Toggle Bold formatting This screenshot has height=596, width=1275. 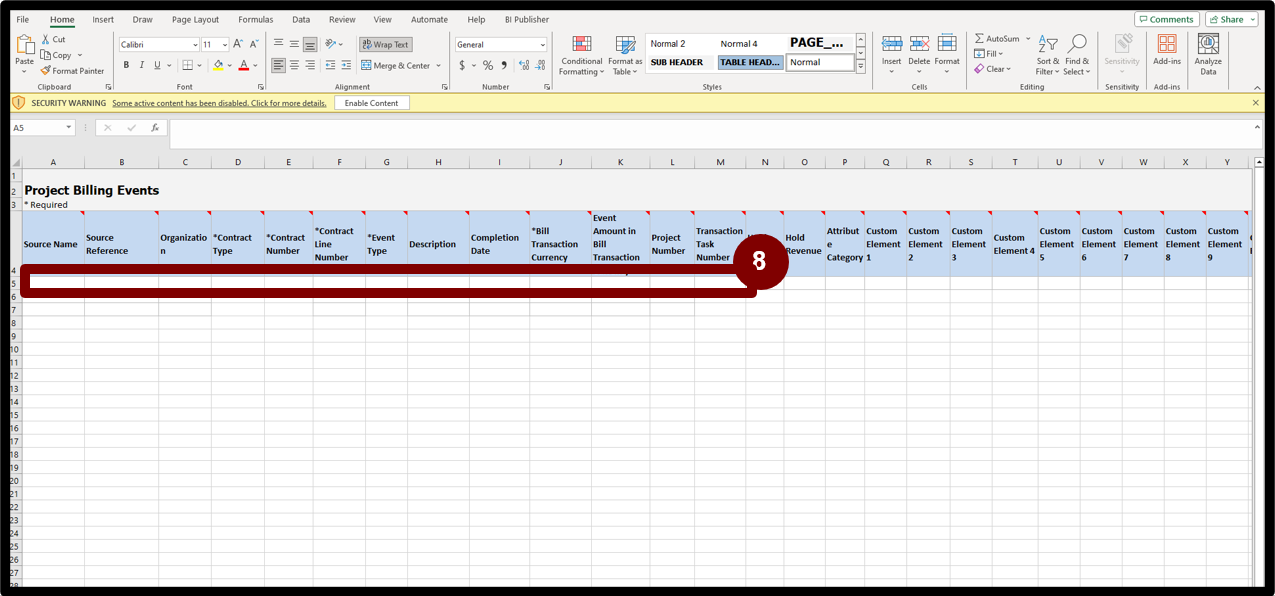pos(126,65)
